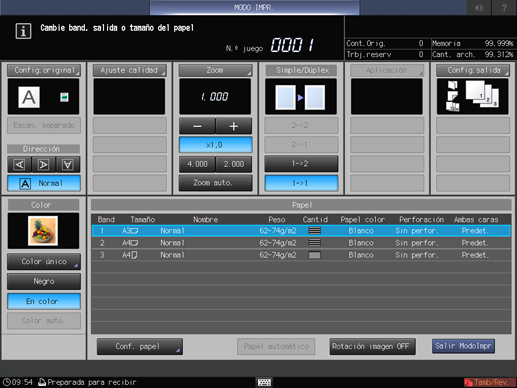Click the Trbj.reserv counter value
The height and width of the screenshot is (388, 517).
click(421, 54)
